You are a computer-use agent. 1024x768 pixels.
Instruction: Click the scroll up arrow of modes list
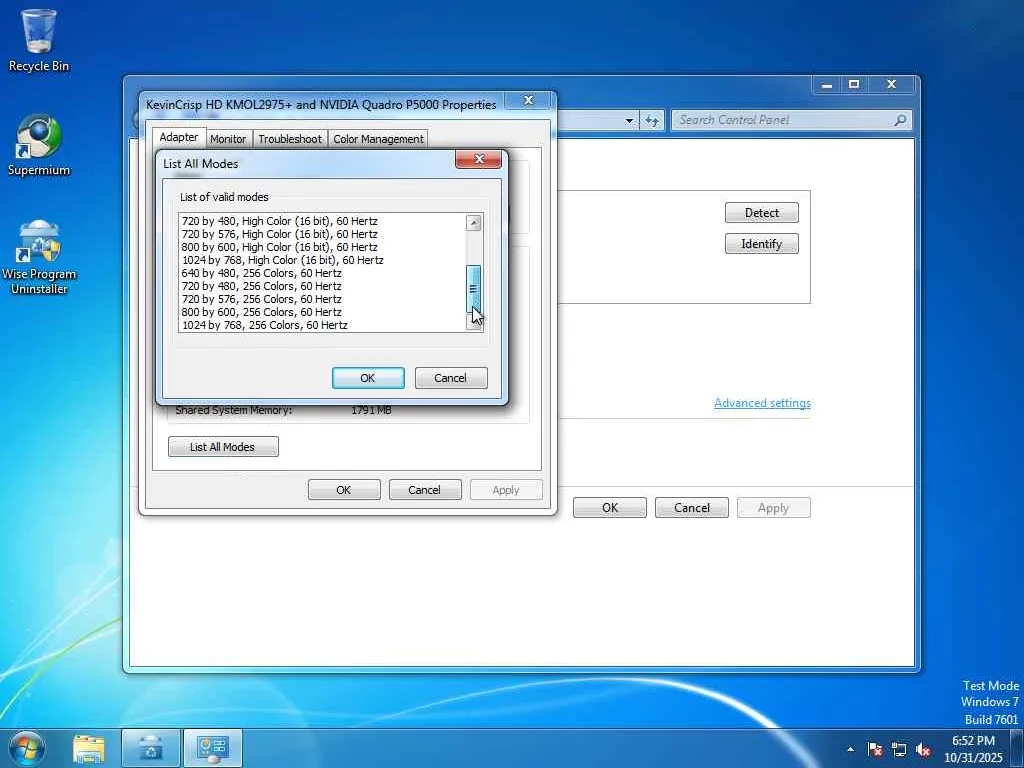coord(473,223)
